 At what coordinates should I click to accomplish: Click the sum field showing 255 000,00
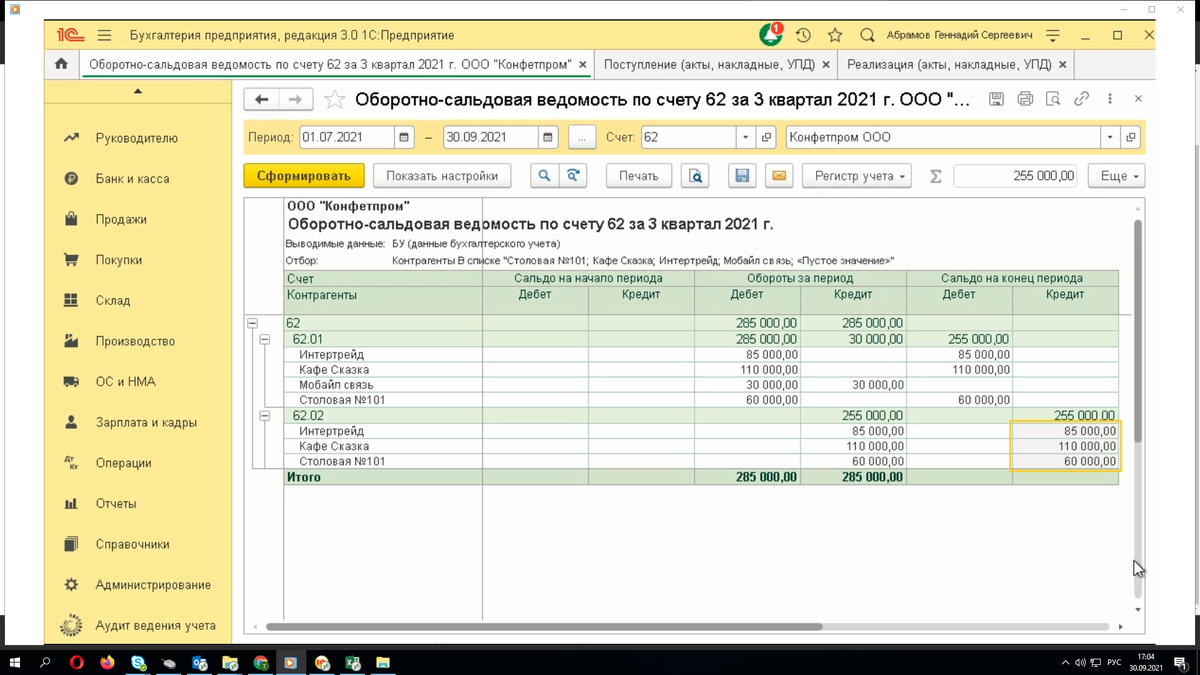tap(1015, 176)
